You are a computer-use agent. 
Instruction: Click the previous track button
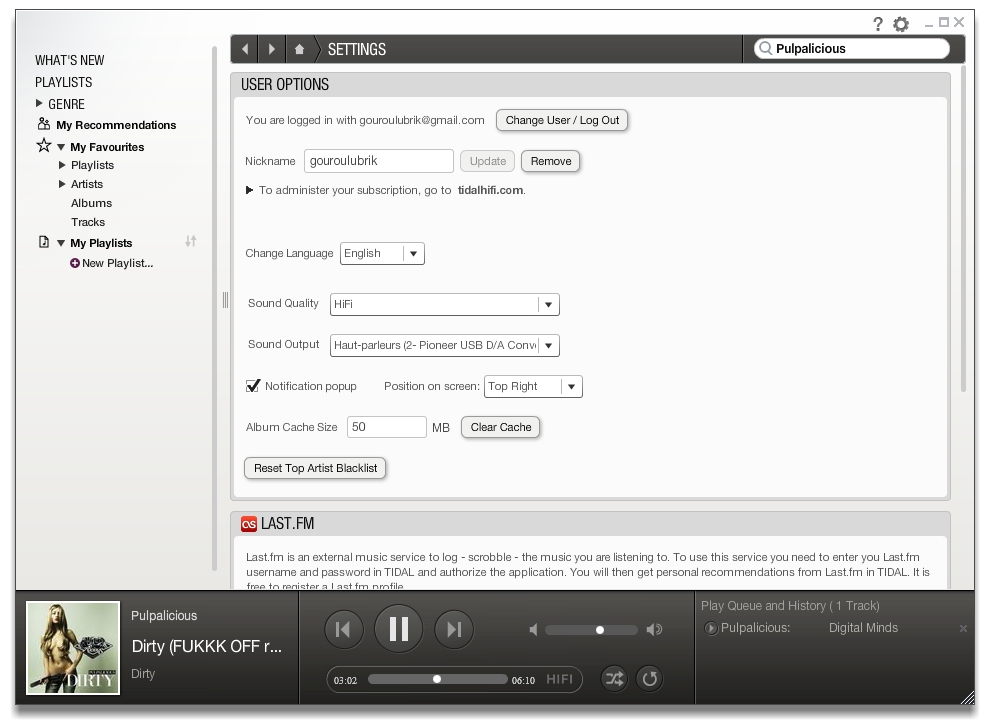pos(343,629)
